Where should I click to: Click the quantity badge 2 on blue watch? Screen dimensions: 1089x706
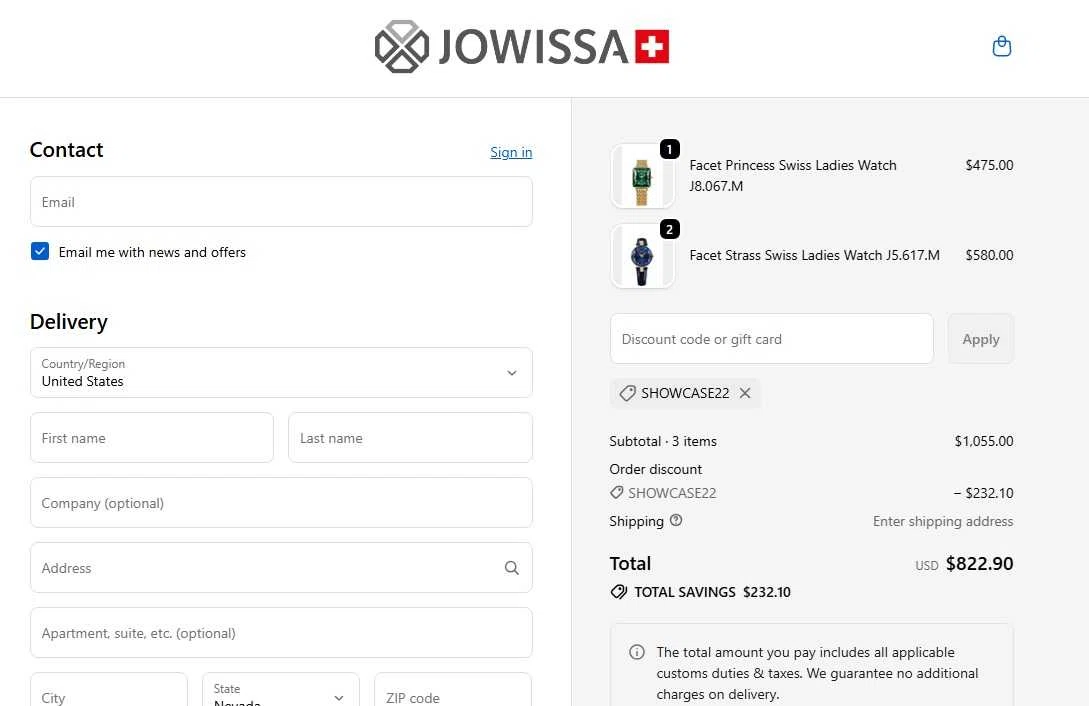click(670, 229)
